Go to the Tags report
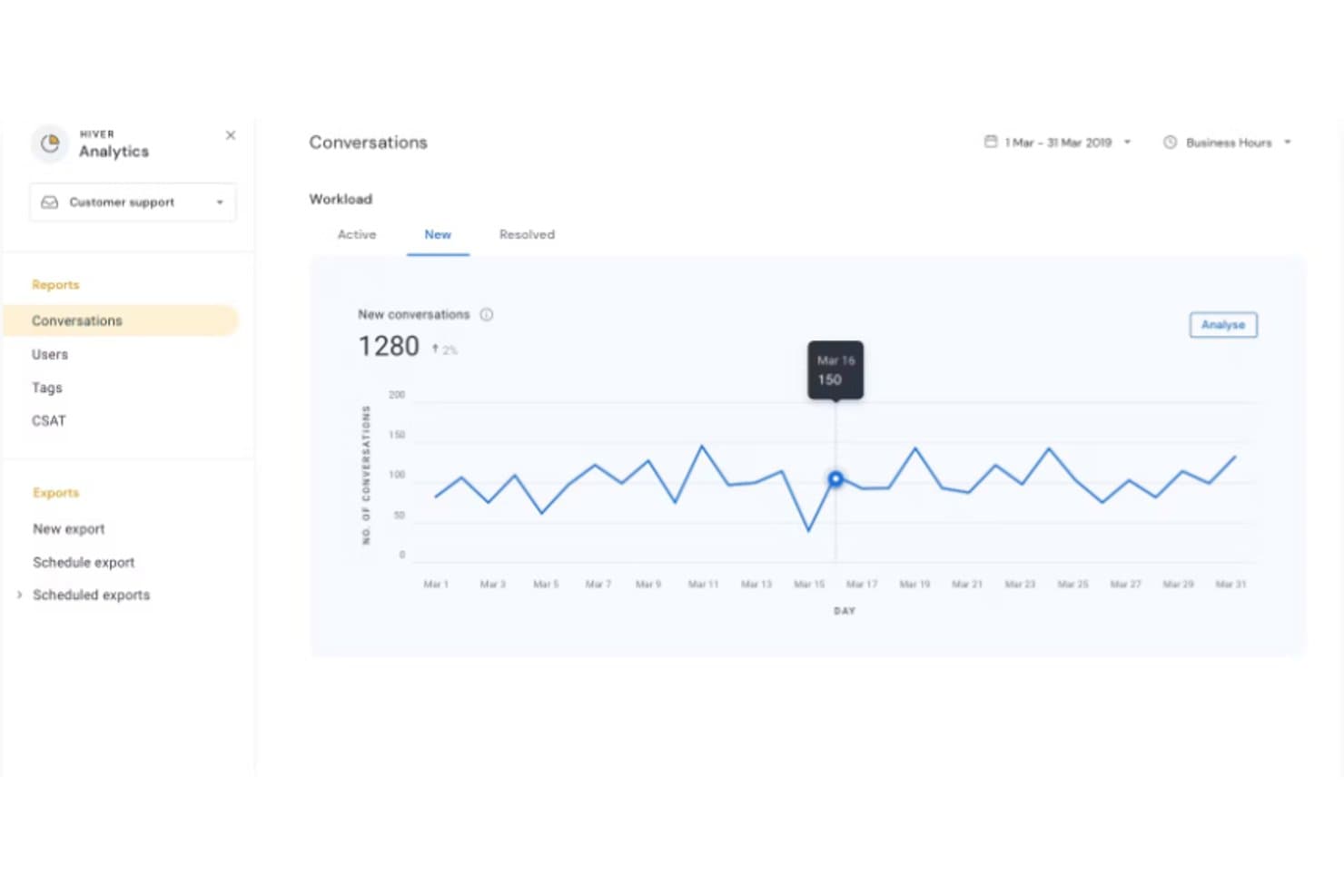The width and height of the screenshot is (1344, 896). [x=47, y=388]
